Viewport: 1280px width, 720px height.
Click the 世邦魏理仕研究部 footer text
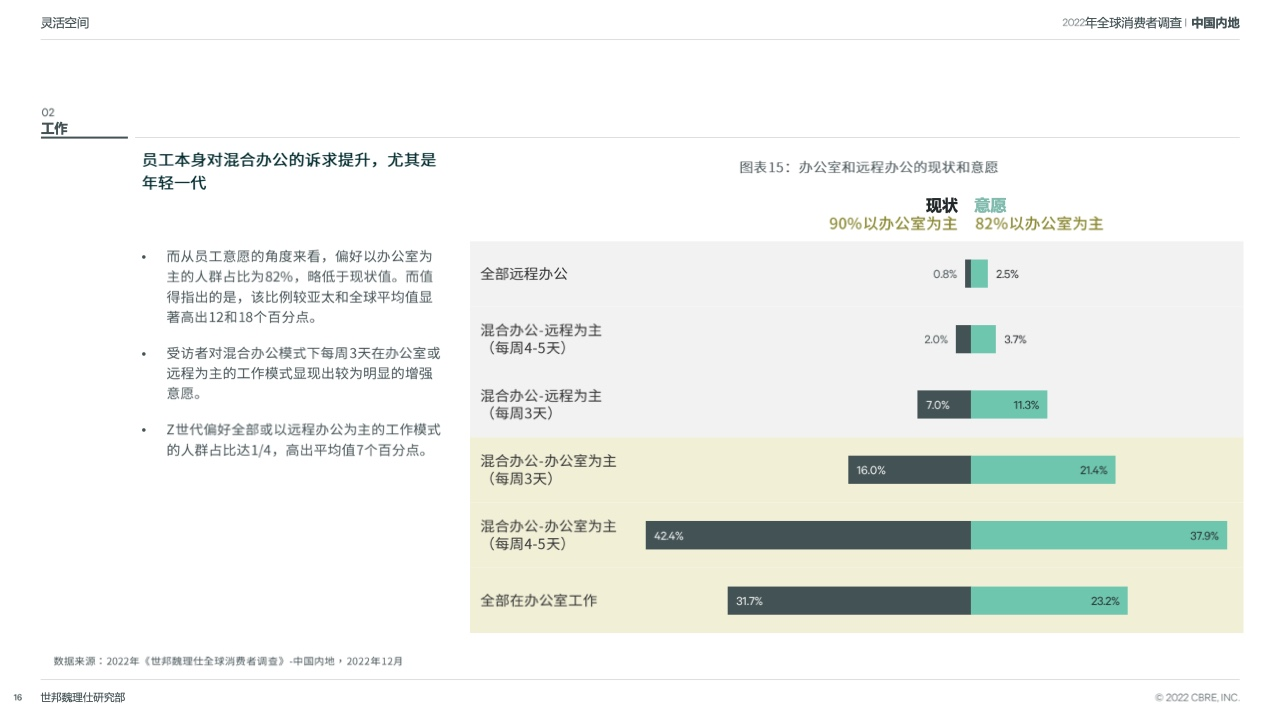point(83,697)
